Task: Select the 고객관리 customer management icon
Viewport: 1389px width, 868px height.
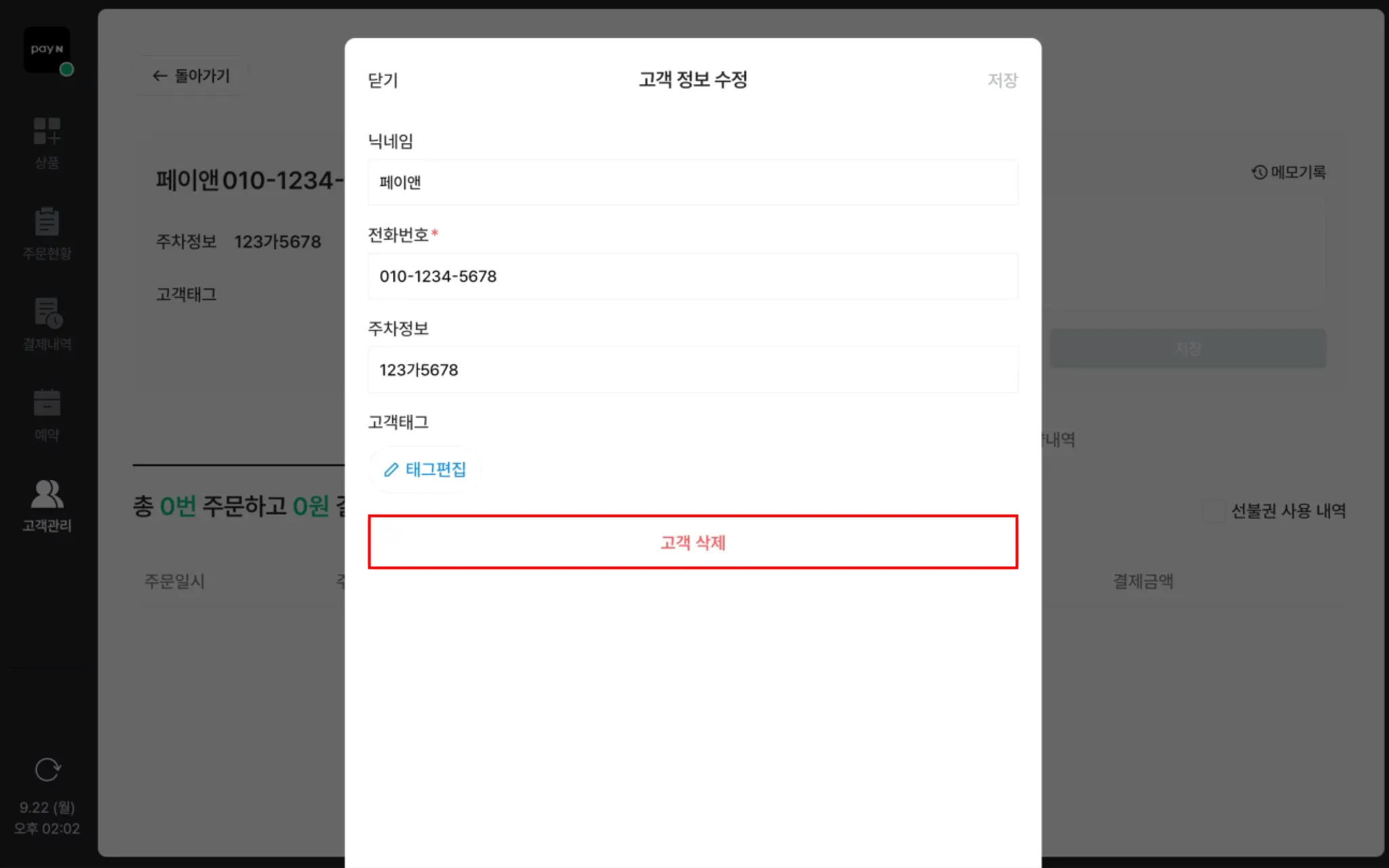Action: (x=47, y=506)
